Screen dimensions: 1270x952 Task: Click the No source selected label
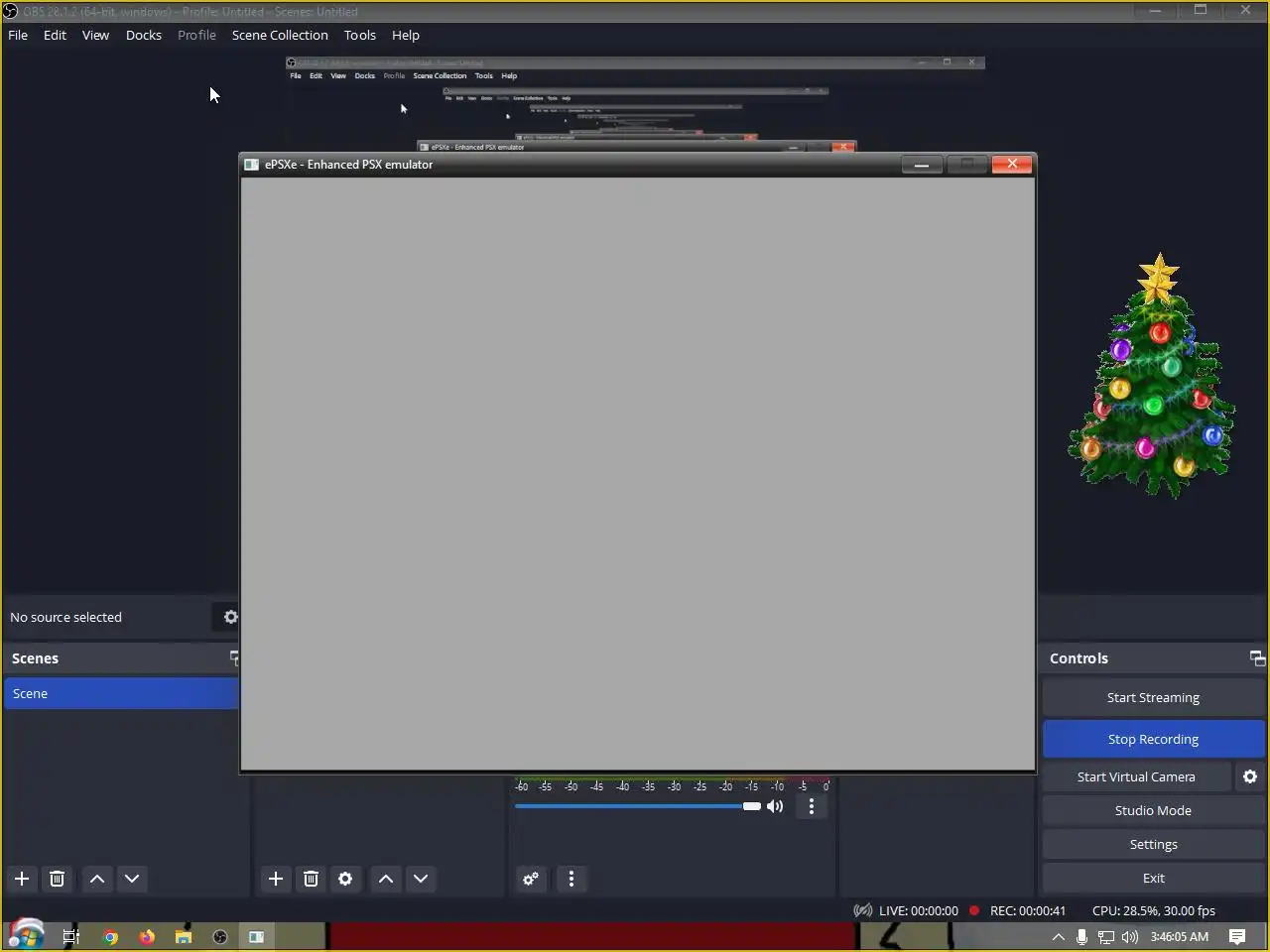(65, 617)
